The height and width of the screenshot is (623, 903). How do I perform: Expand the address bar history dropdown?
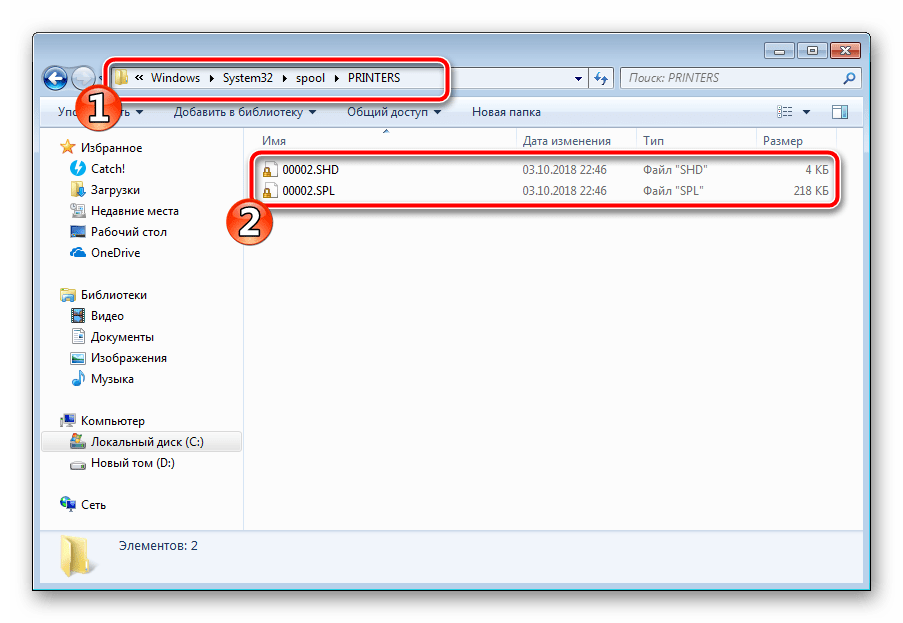(x=579, y=78)
